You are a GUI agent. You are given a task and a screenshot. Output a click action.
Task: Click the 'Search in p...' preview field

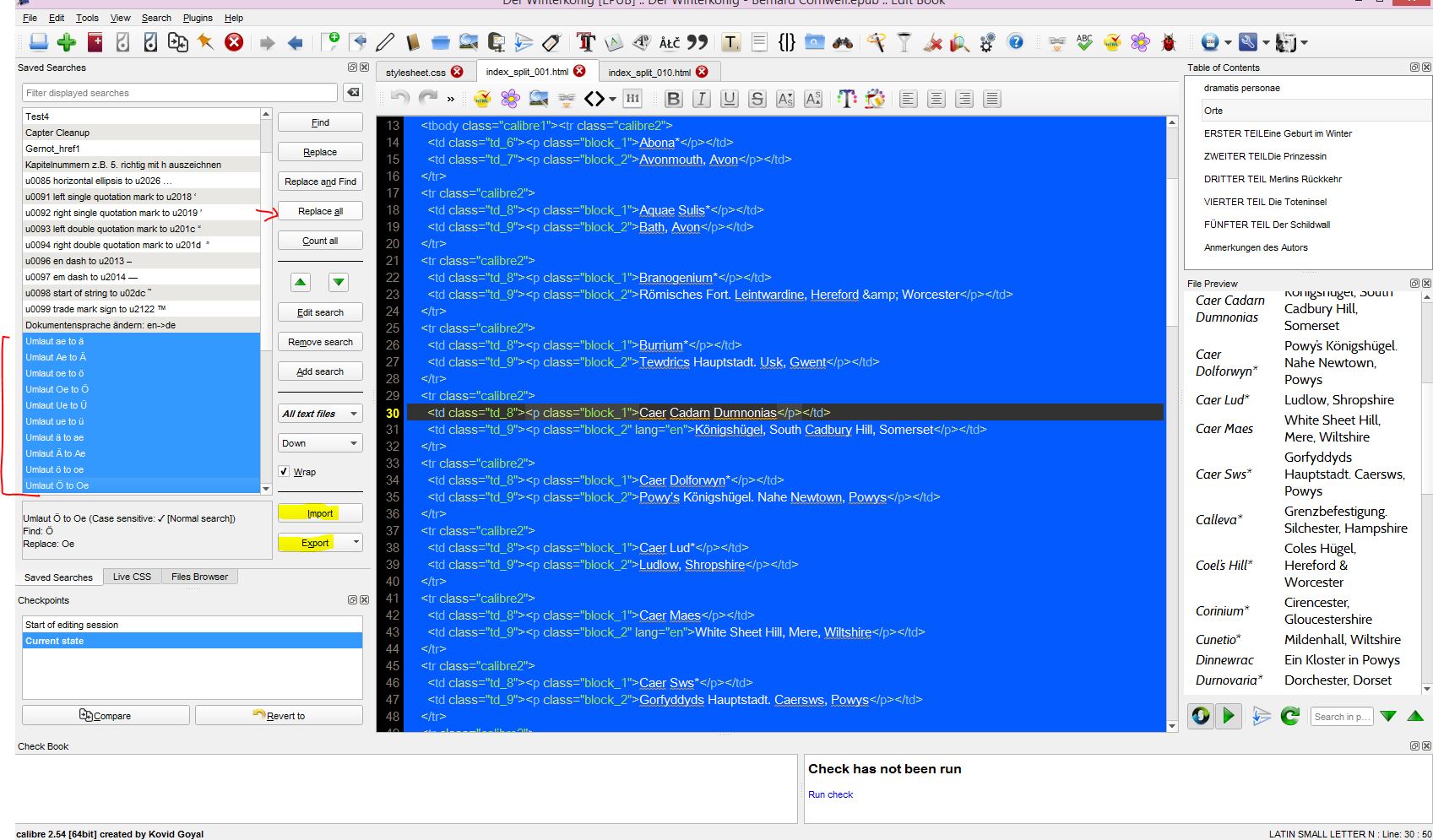1341,717
